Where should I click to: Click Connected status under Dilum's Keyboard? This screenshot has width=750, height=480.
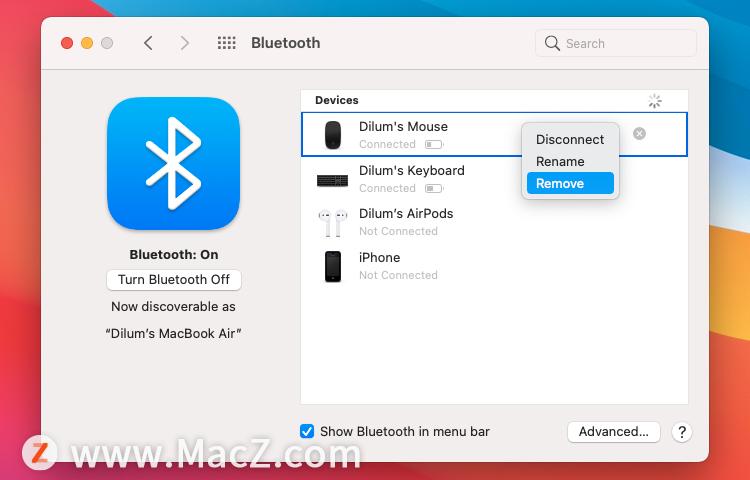387,188
